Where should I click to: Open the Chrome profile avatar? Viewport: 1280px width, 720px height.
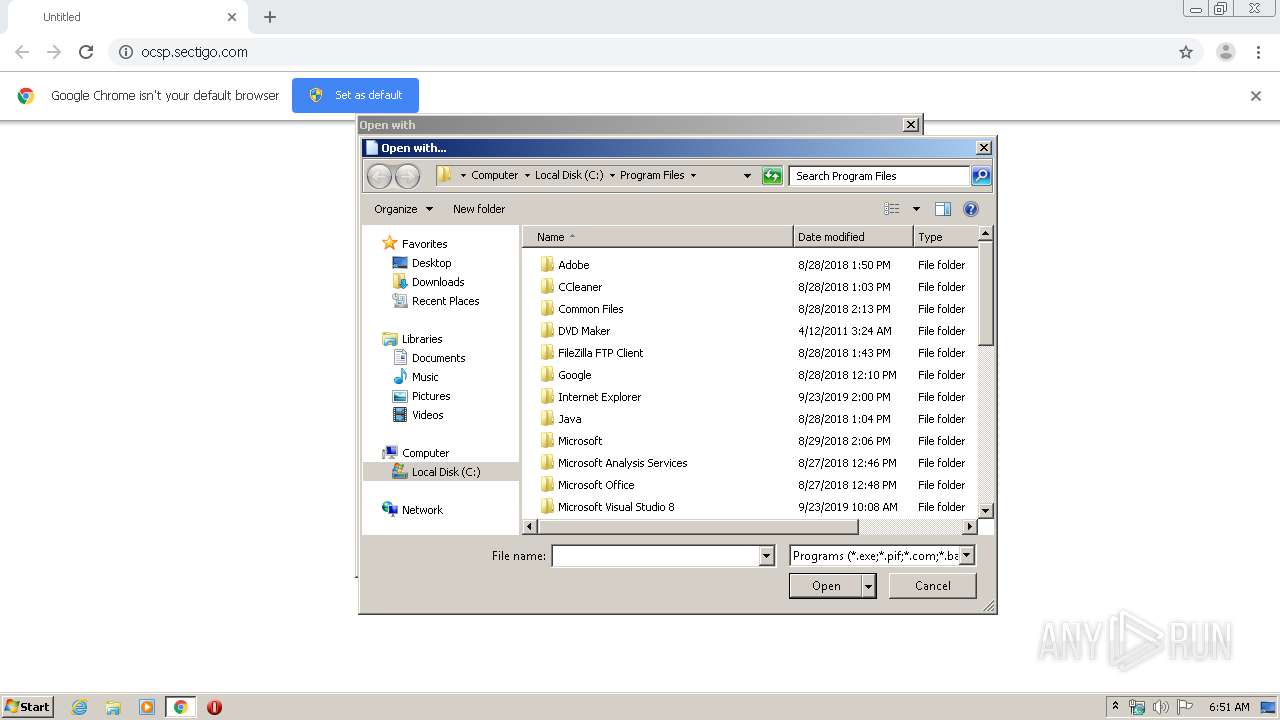[1225, 52]
